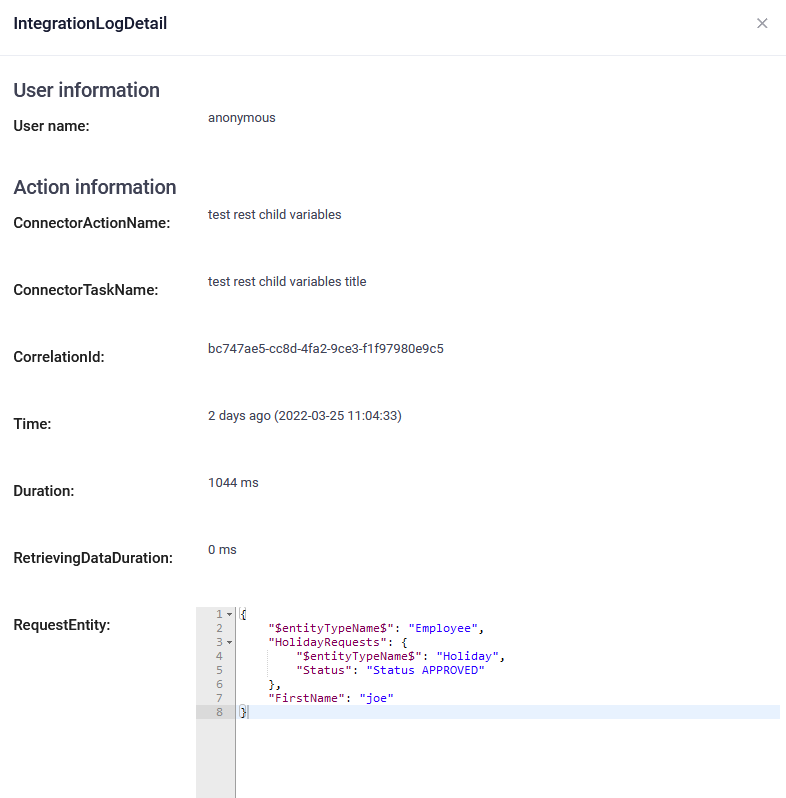Screen dimensions: 786x798
Task: Click the anonymous user name value
Action: (241, 118)
